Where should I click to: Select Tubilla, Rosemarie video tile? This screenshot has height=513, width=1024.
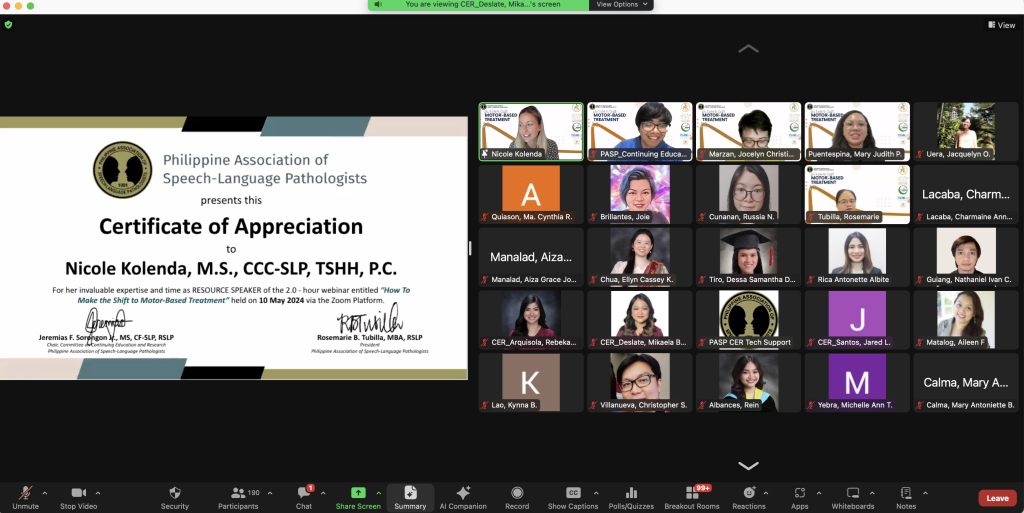[857, 194]
